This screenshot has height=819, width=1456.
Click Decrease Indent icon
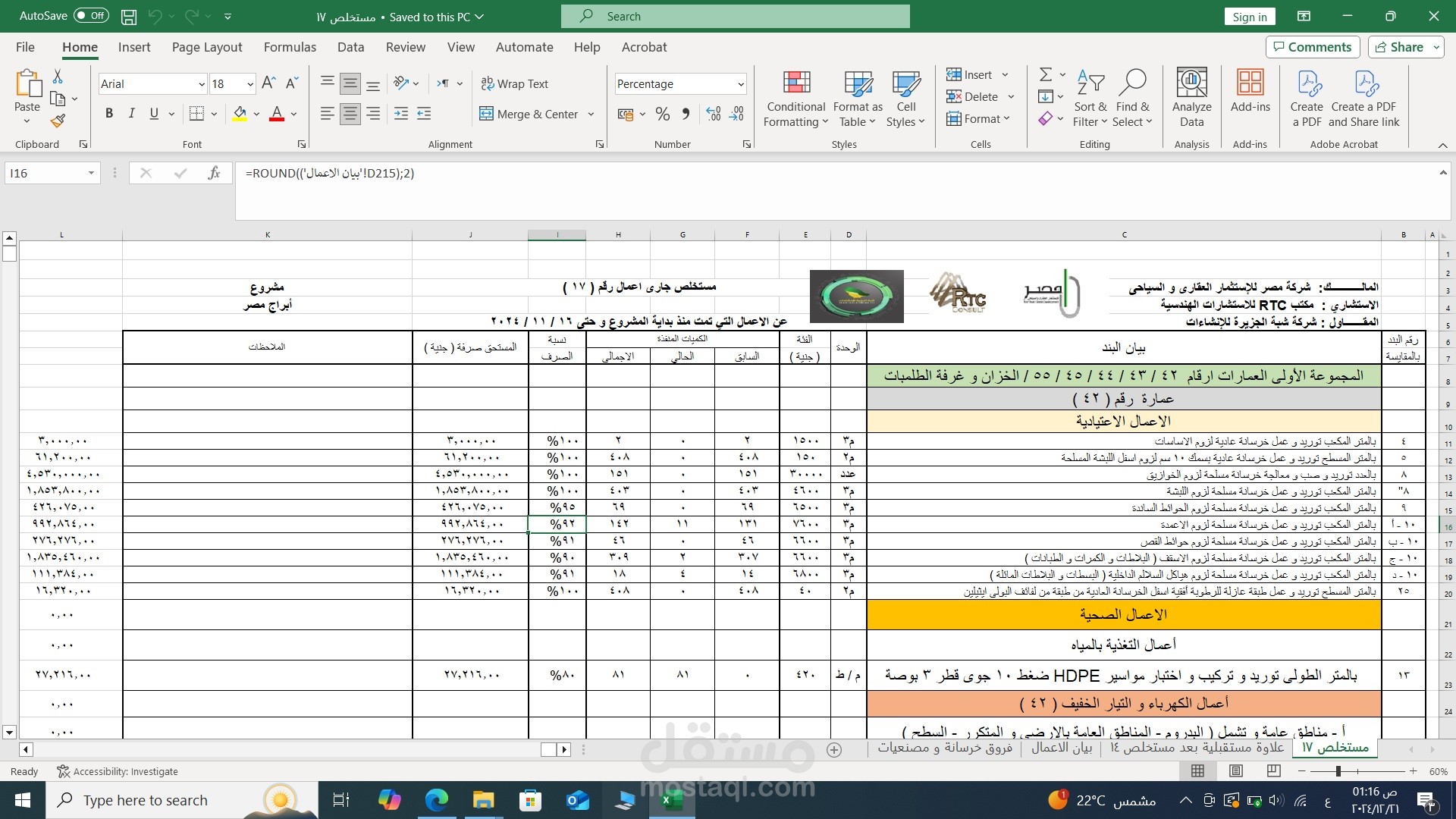tap(424, 114)
